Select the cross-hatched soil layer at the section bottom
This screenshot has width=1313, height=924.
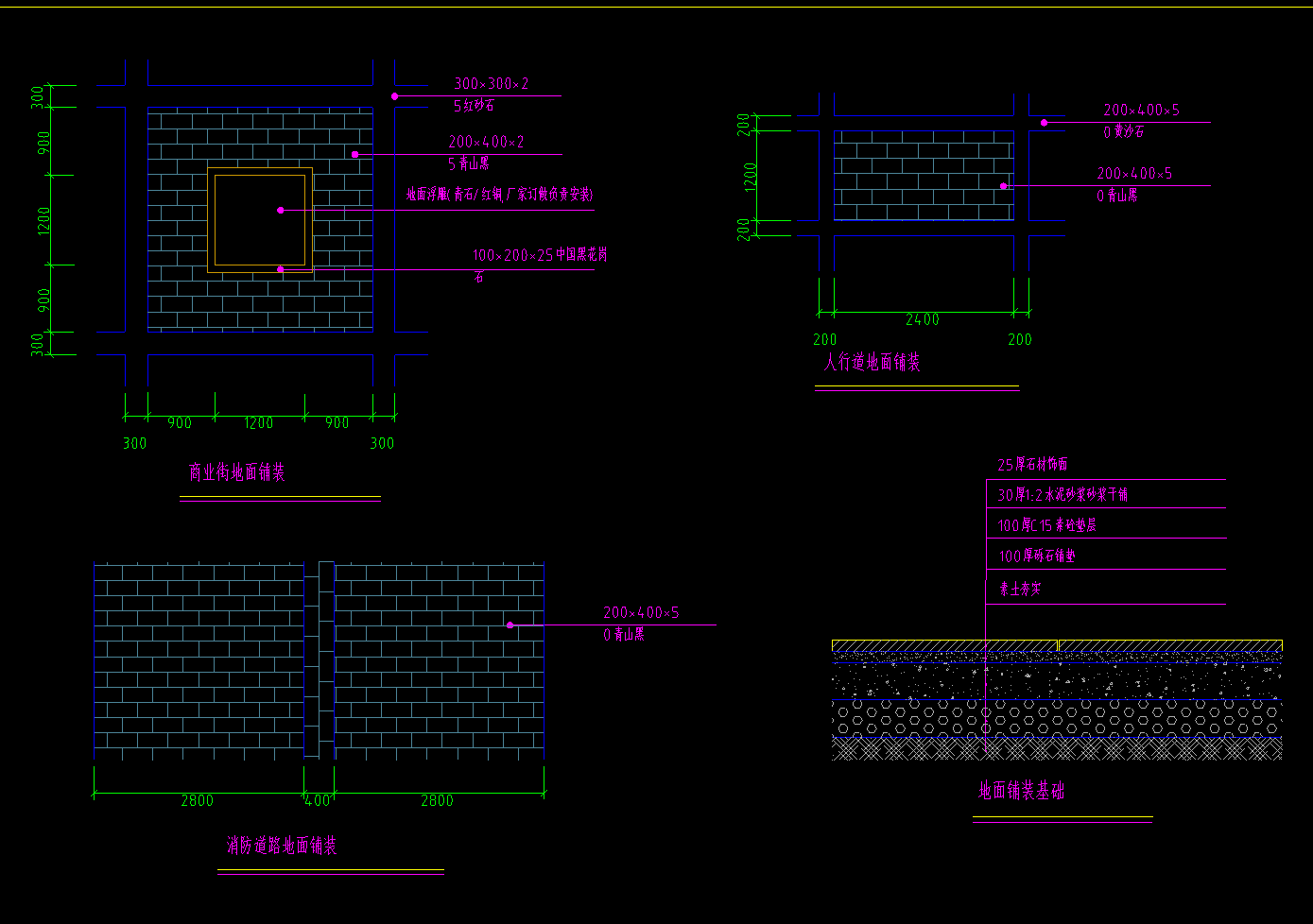click(x=1057, y=749)
